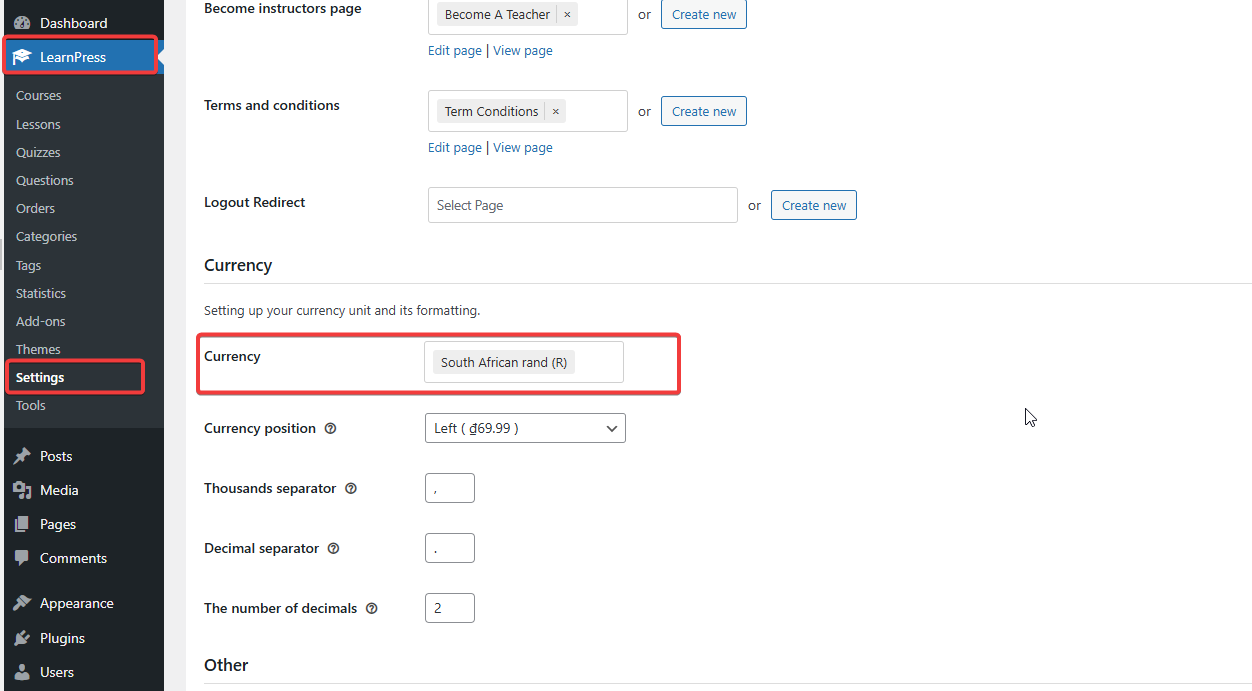
Task: Open Courses in the LearnPress submenu
Action: coord(39,96)
